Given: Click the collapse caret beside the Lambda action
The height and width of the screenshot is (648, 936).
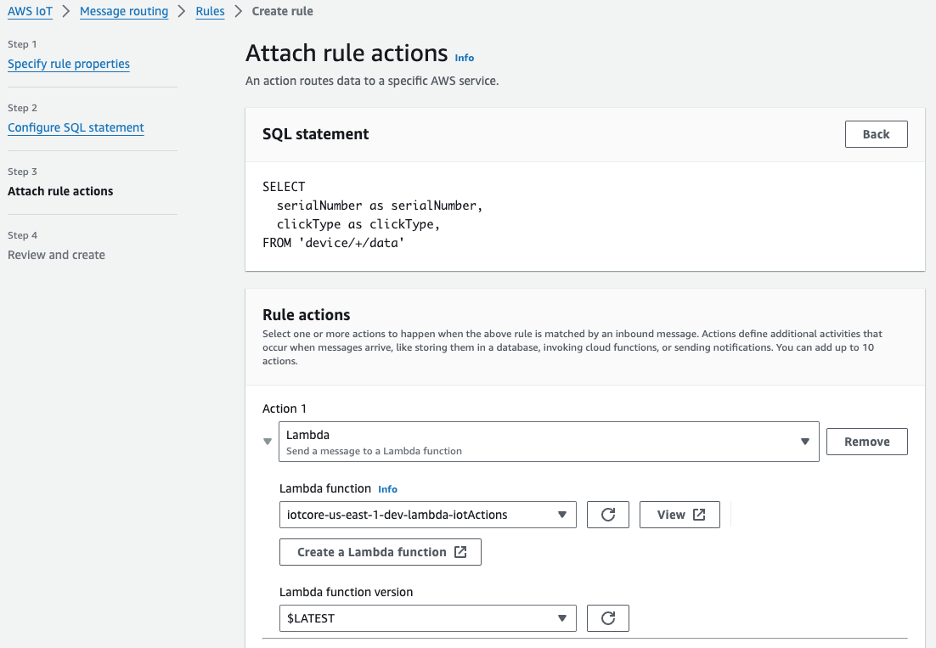Looking at the screenshot, I should [266, 441].
